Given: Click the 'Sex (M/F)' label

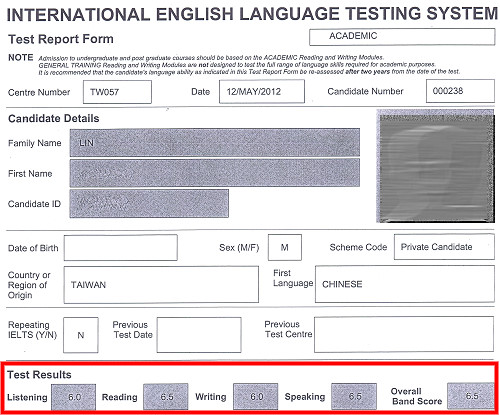Looking at the screenshot, I should point(239,248).
